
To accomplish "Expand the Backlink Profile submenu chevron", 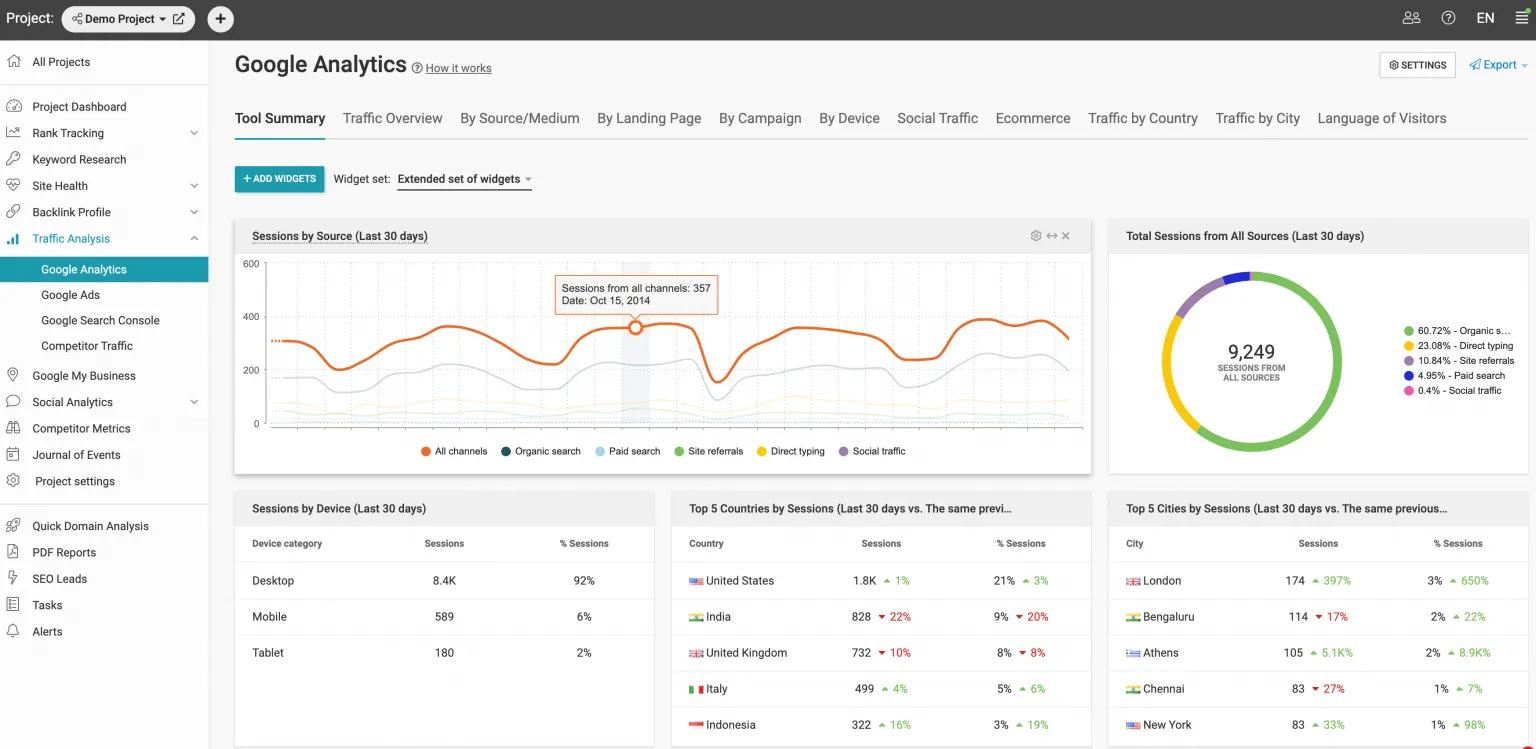I will point(194,212).
